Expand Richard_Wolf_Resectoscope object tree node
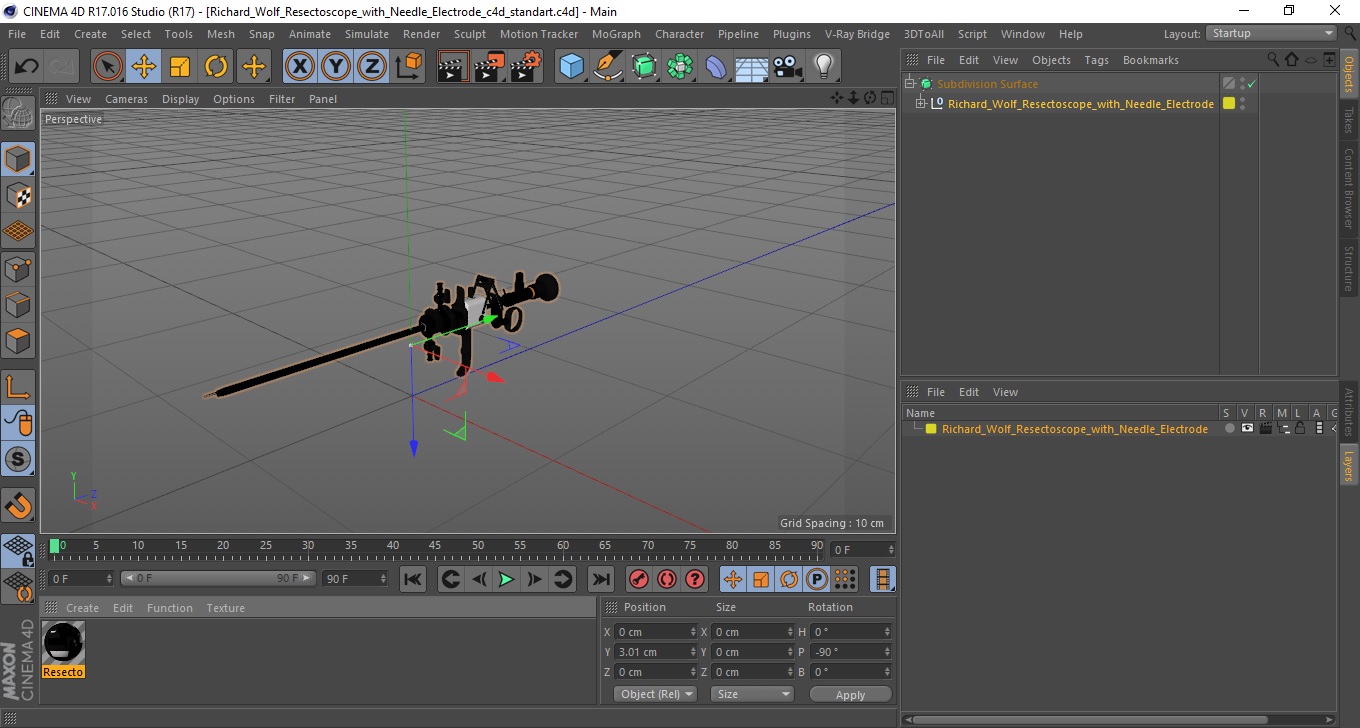 tap(921, 103)
